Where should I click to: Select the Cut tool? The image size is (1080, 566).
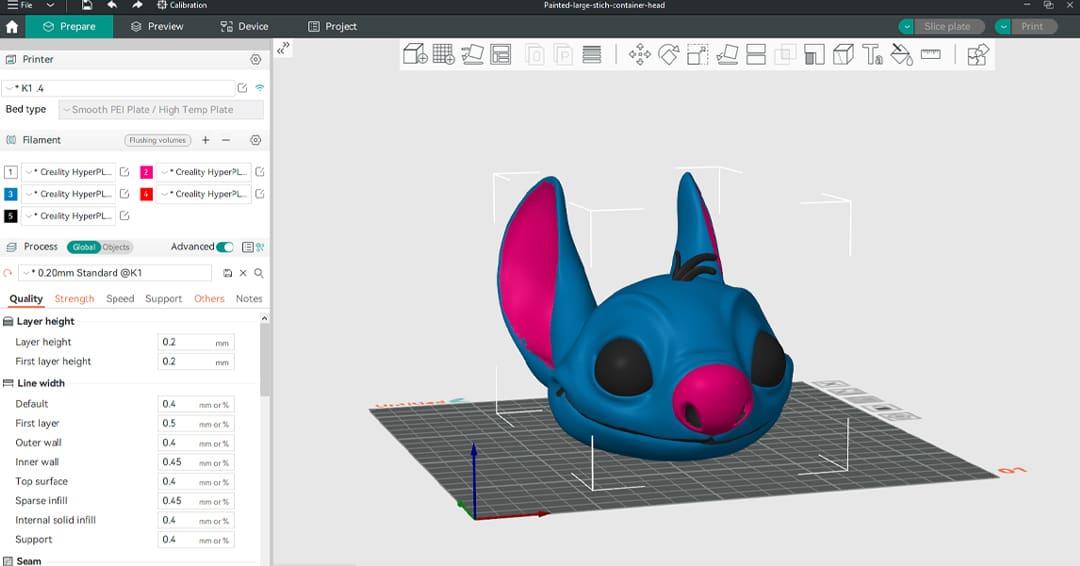[x=756, y=54]
